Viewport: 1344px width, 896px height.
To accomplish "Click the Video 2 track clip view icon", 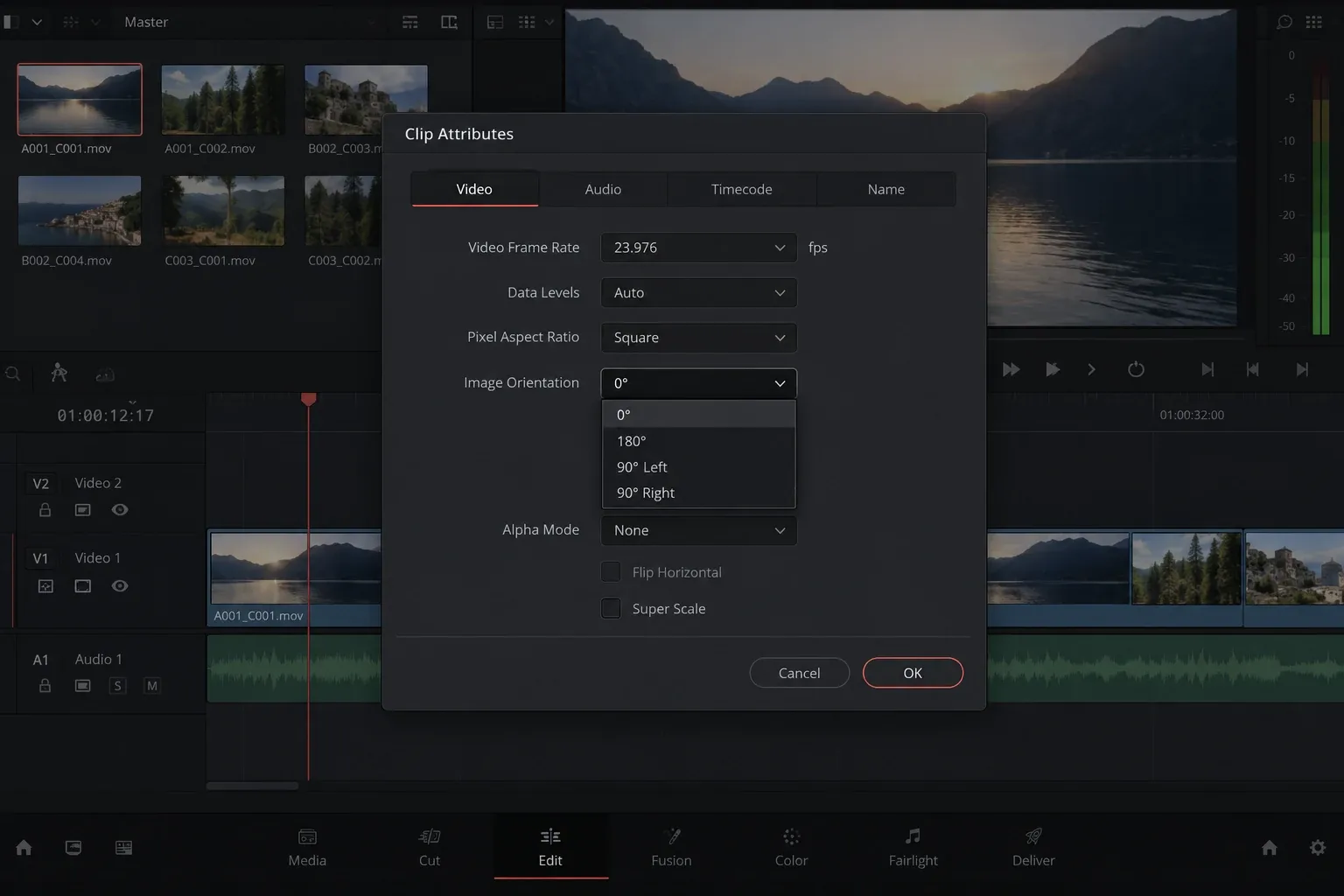I will (83, 510).
